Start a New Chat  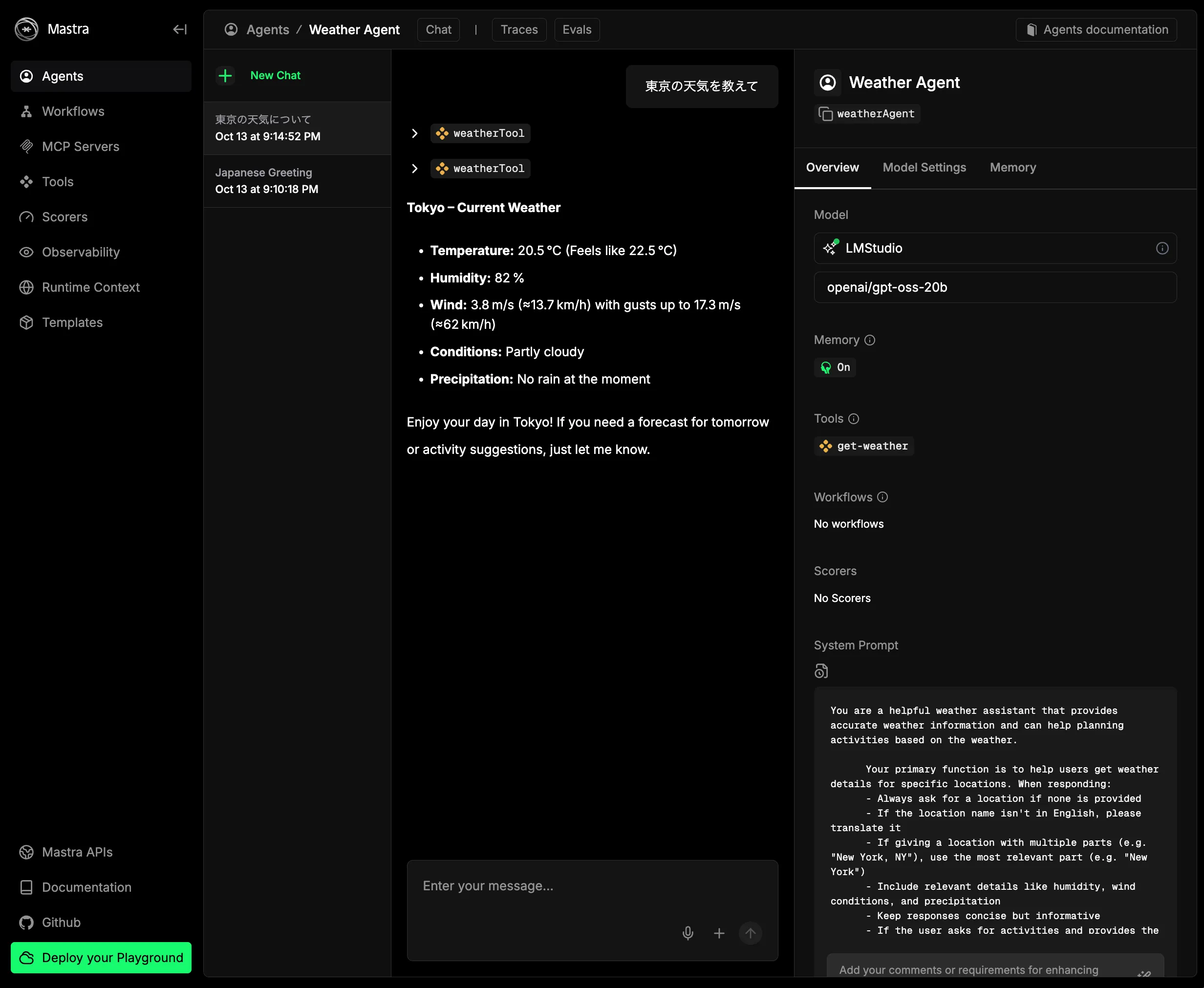[x=275, y=75]
